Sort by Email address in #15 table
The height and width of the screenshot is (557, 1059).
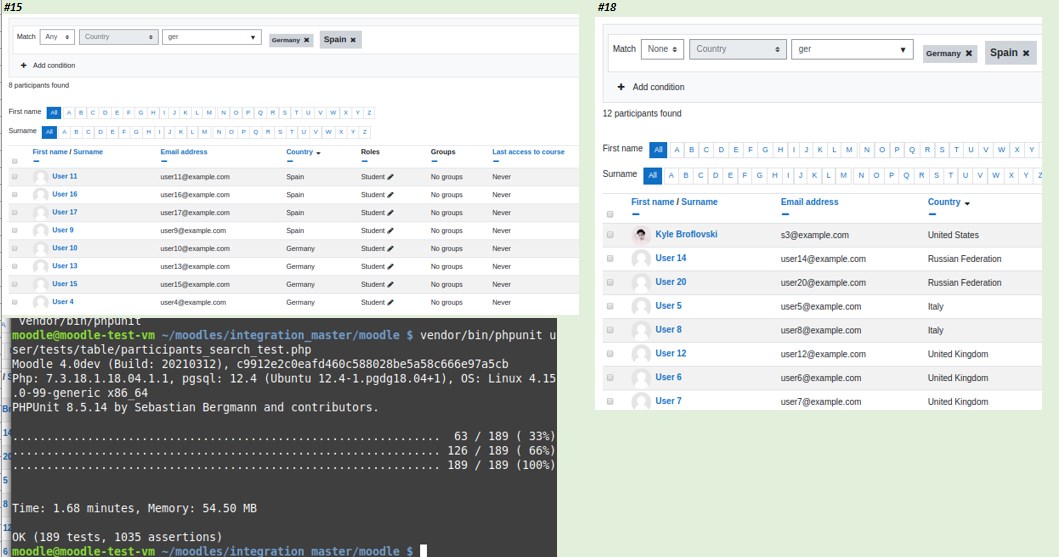[x=184, y=152]
